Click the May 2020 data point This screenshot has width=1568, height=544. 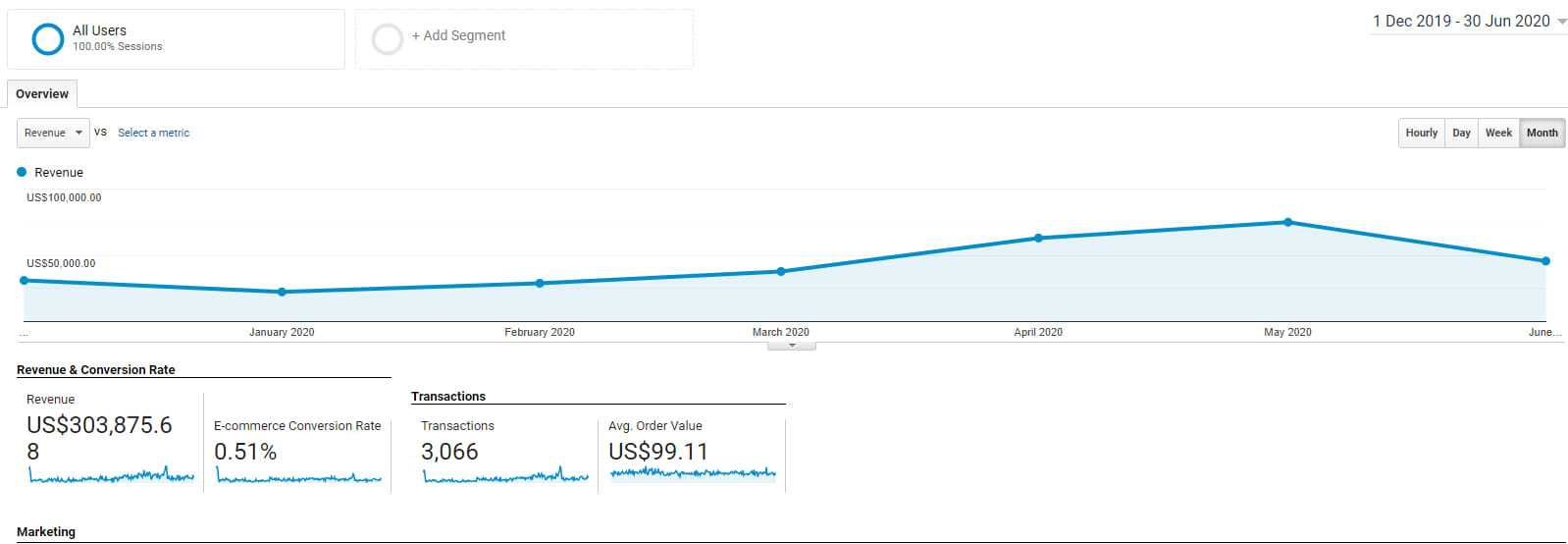pos(1287,222)
